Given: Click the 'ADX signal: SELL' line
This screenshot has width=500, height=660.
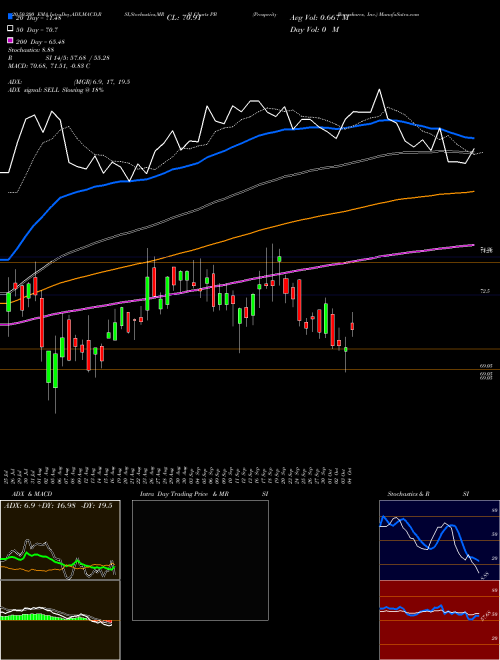Looking at the screenshot, I should pyautogui.click(x=56, y=90).
